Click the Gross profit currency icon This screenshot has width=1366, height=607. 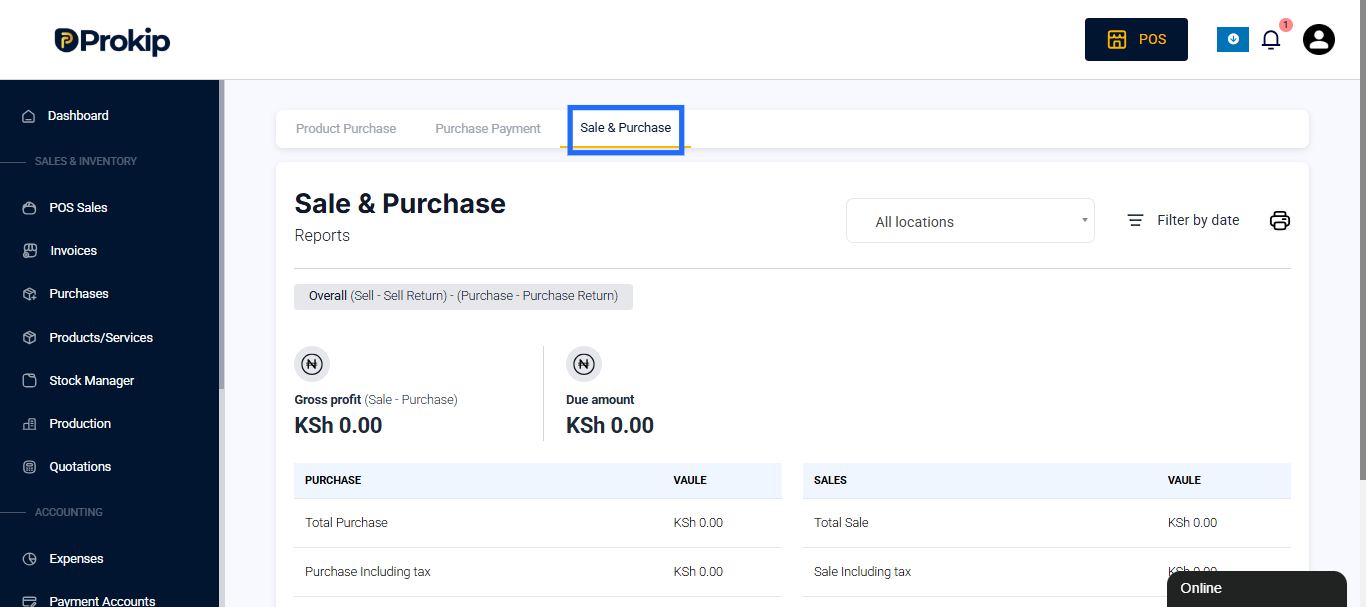[x=312, y=364]
